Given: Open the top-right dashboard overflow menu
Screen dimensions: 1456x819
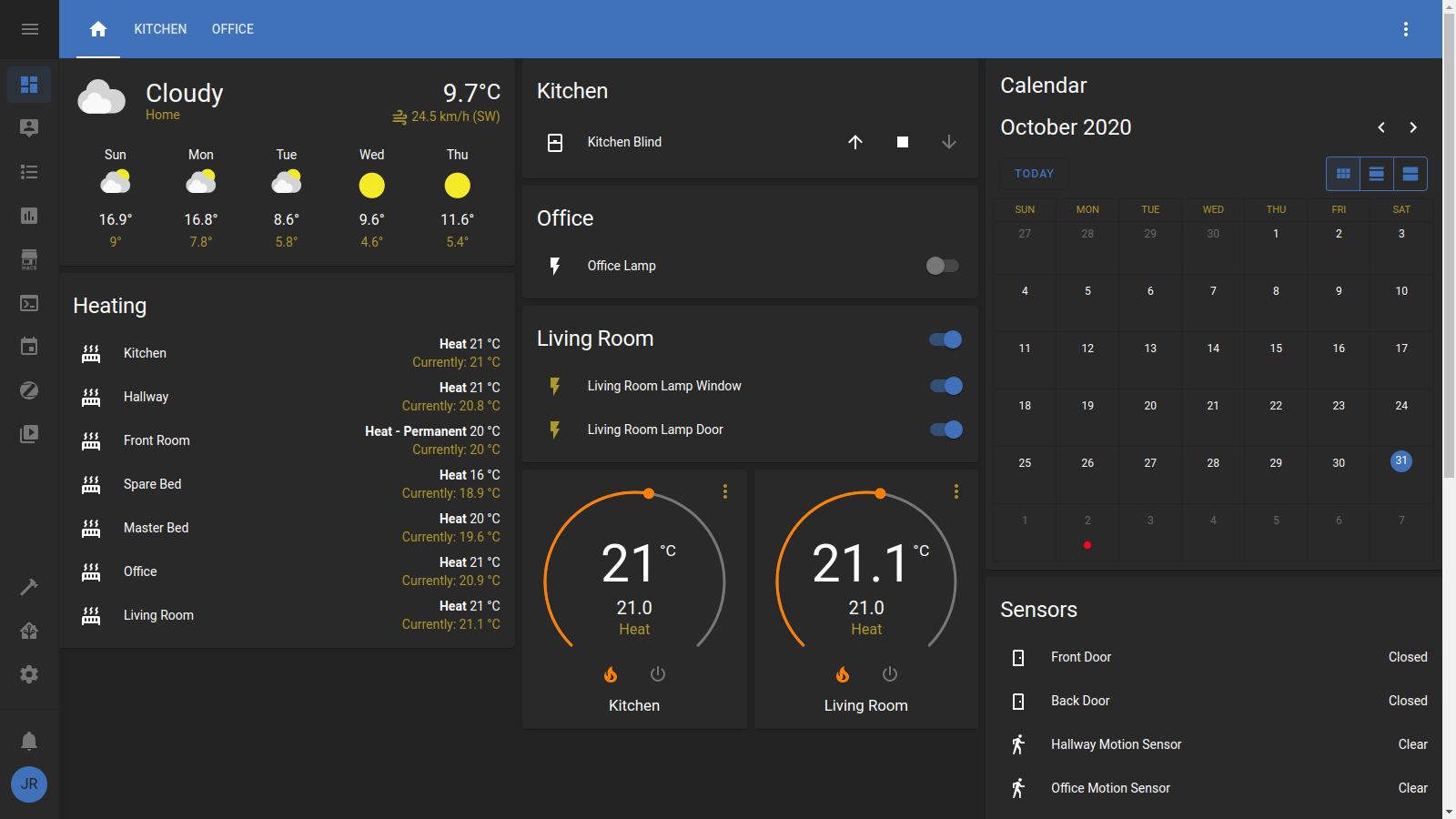Looking at the screenshot, I should [x=1406, y=29].
